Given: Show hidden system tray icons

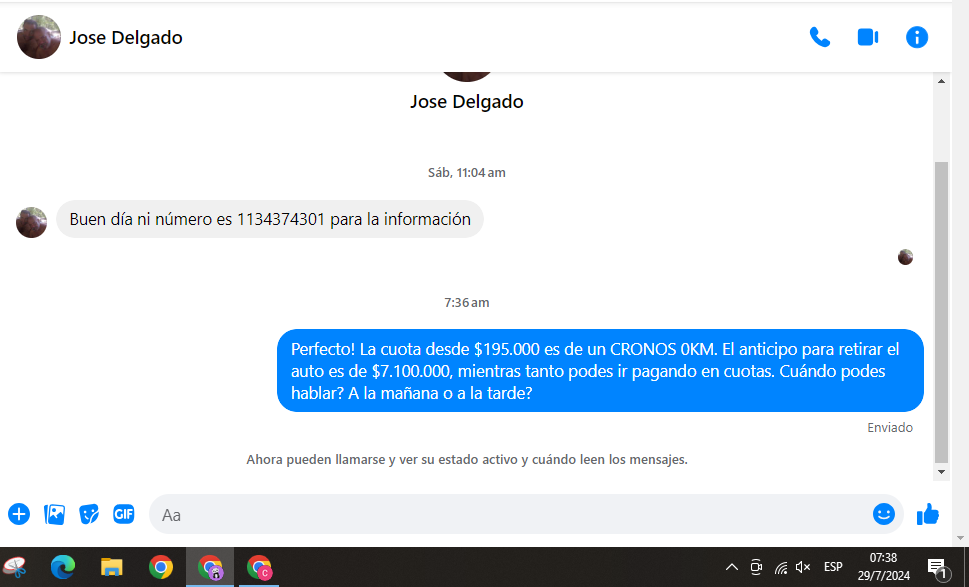Looking at the screenshot, I should pos(731,567).
